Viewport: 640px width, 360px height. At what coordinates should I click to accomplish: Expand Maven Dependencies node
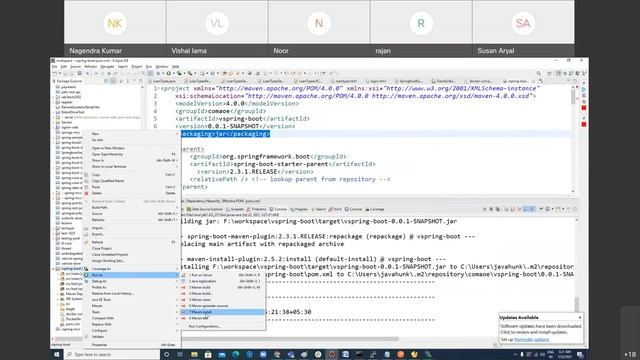(x=58, y=294)
